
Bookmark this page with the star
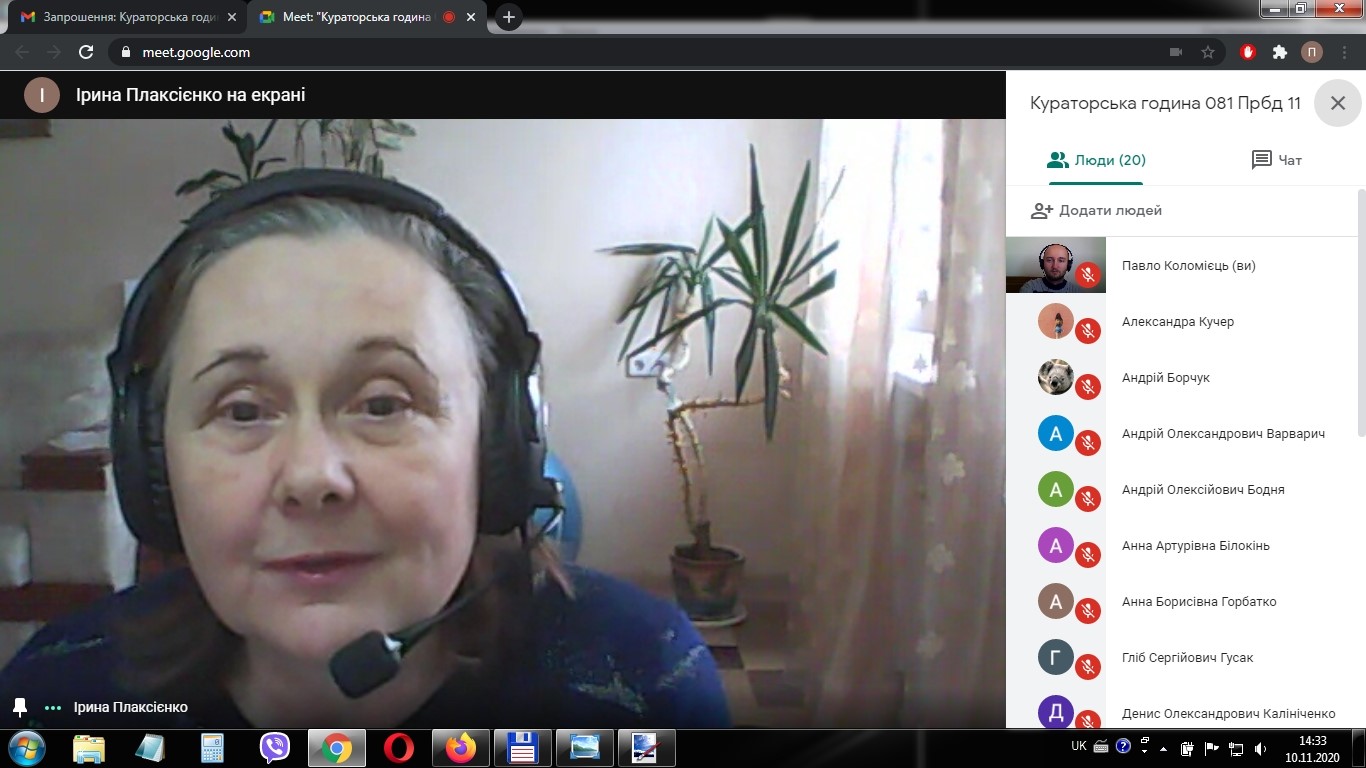coord(1208,52)
